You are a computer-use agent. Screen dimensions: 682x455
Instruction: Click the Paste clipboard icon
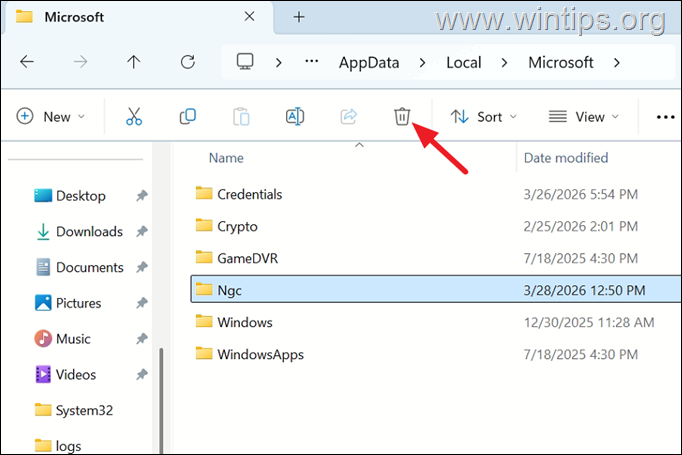coord(241,117)
